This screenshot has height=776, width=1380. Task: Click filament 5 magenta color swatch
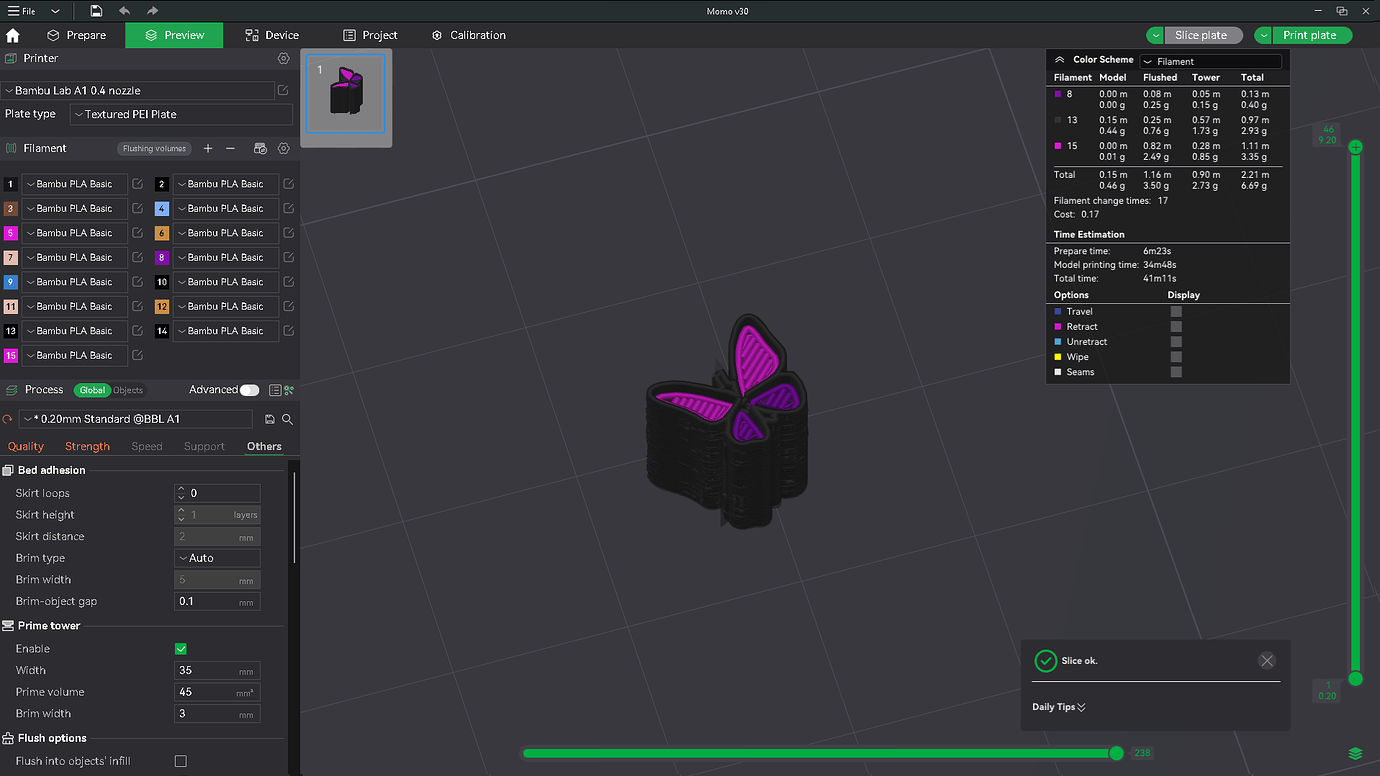click(x=11, y=233)
